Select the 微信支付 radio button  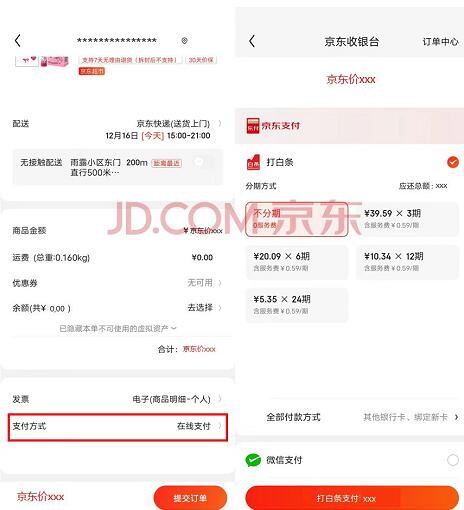(x=453, y=460)
